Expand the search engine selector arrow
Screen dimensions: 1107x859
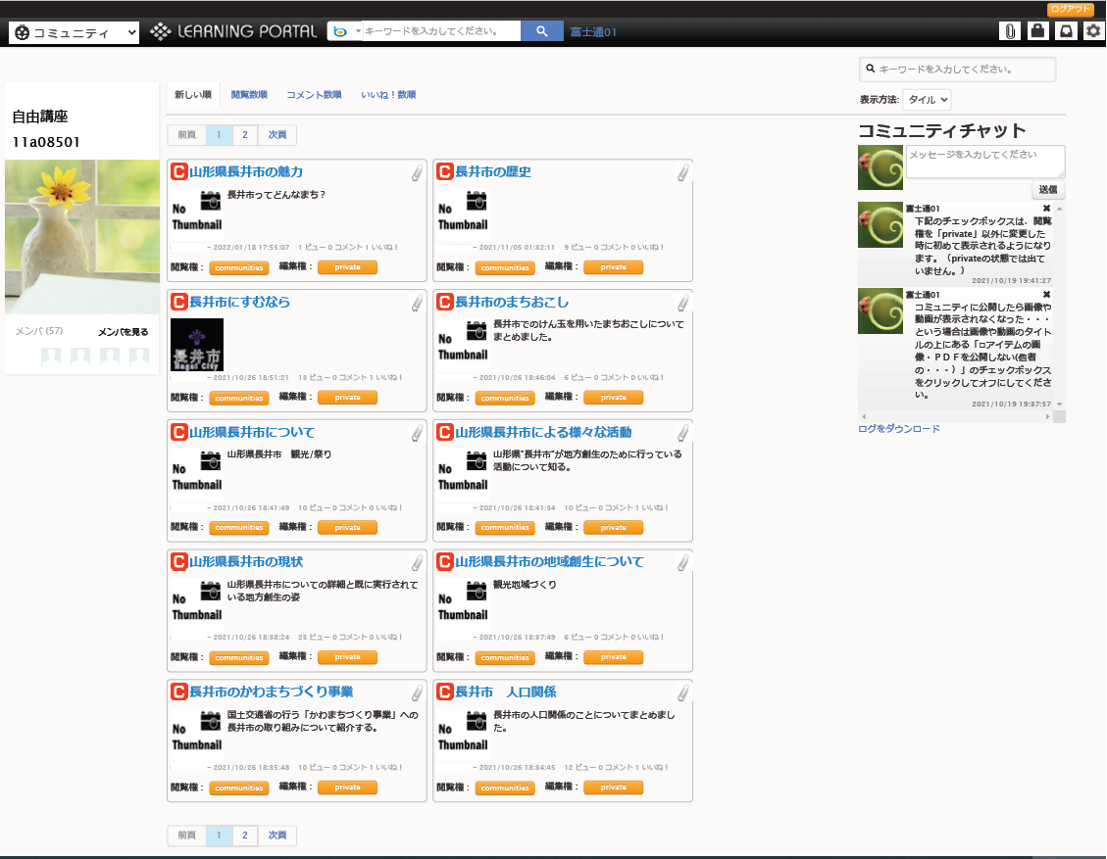tap(358, 32)
